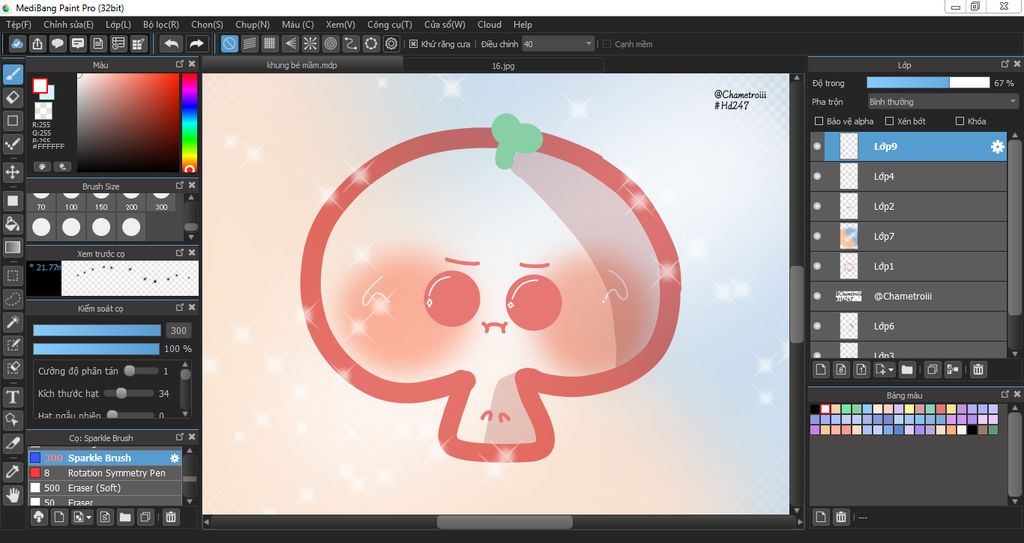
Task: Float the Brush Size panel
Action: click(x=180, y=186)
